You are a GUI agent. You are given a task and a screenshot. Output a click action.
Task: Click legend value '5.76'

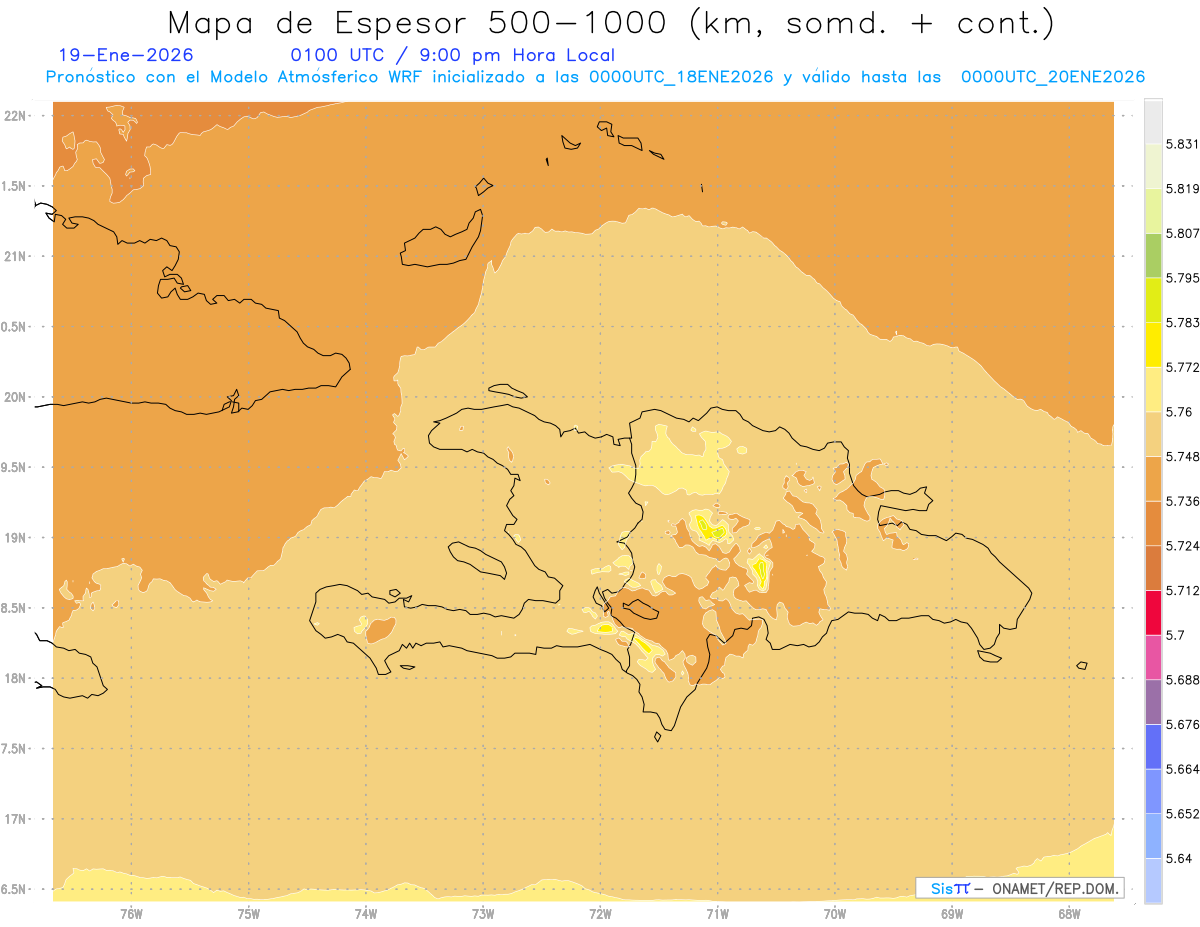(x=1179, y=412)
